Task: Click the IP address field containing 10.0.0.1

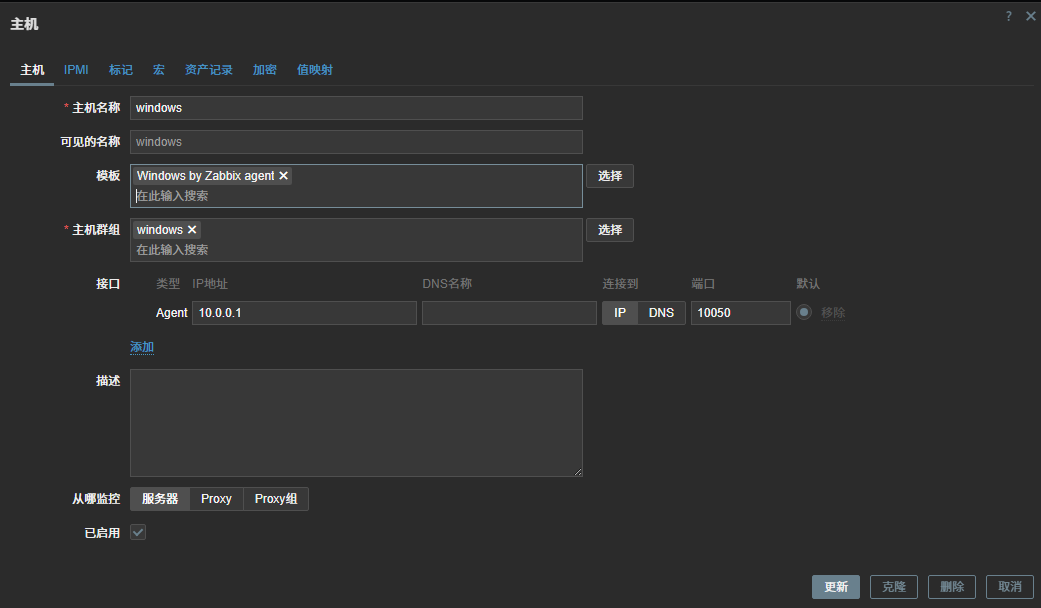Action: [x=304, y=313]
